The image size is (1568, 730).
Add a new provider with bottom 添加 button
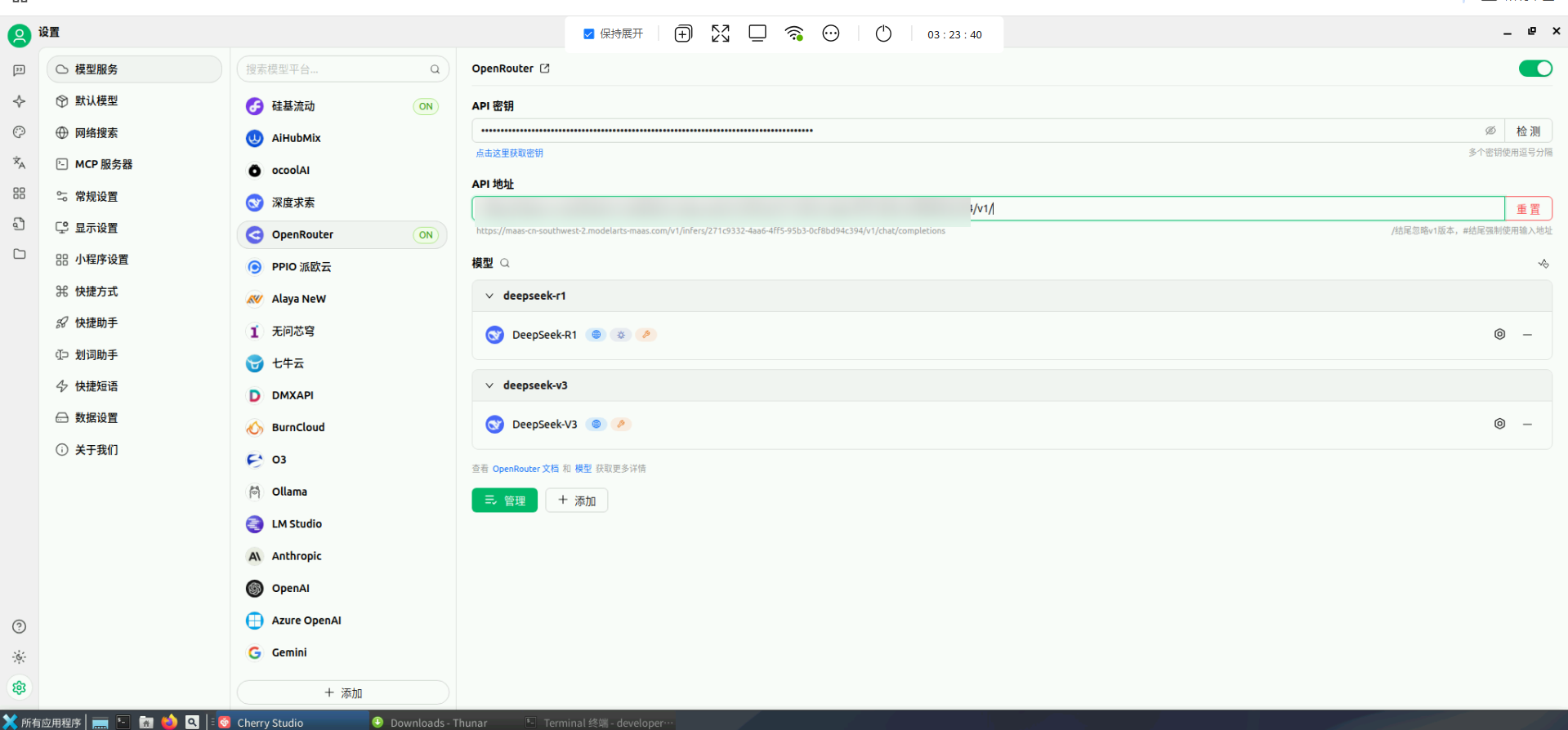343,692
